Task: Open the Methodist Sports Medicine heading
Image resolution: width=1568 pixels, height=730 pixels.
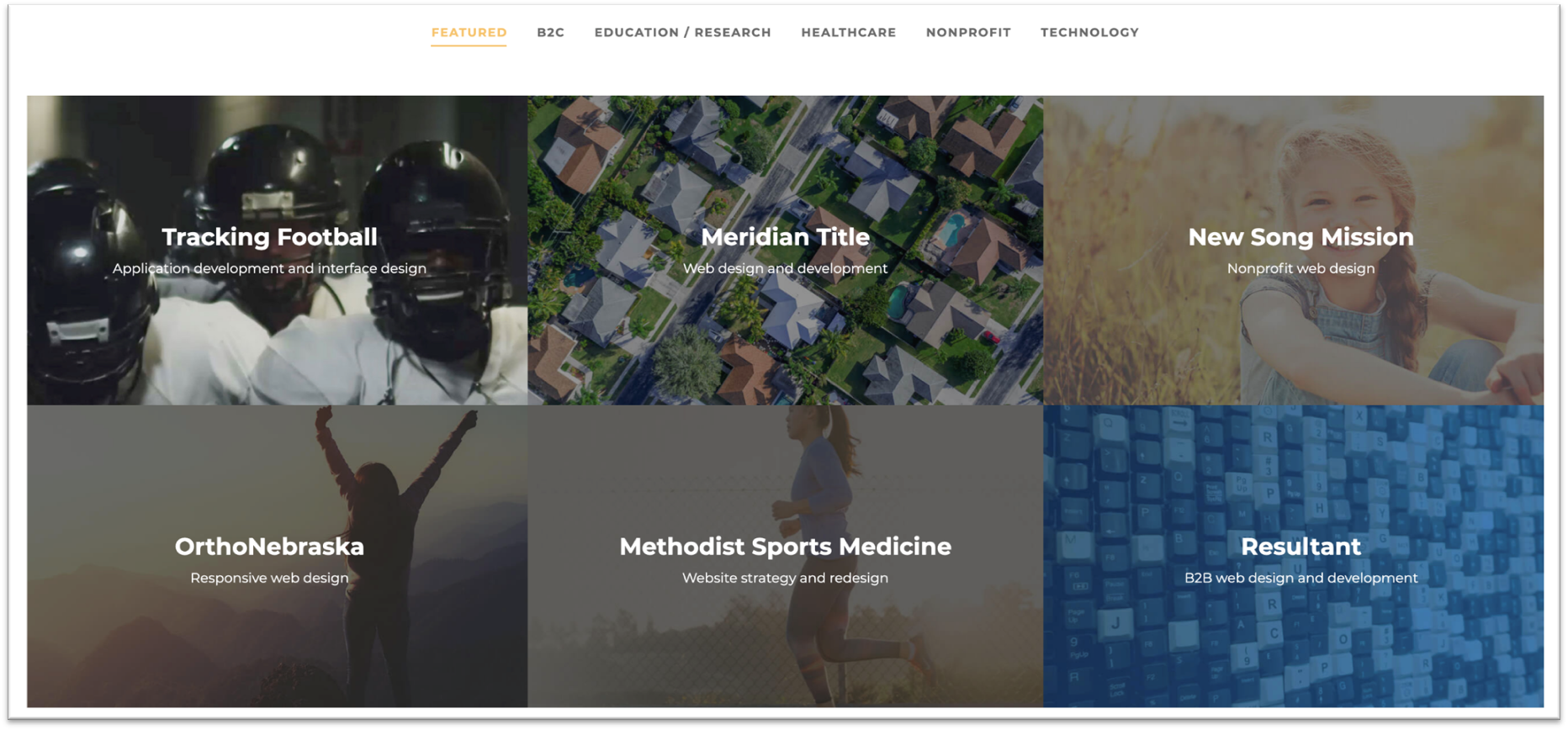Action: [785, 547]
